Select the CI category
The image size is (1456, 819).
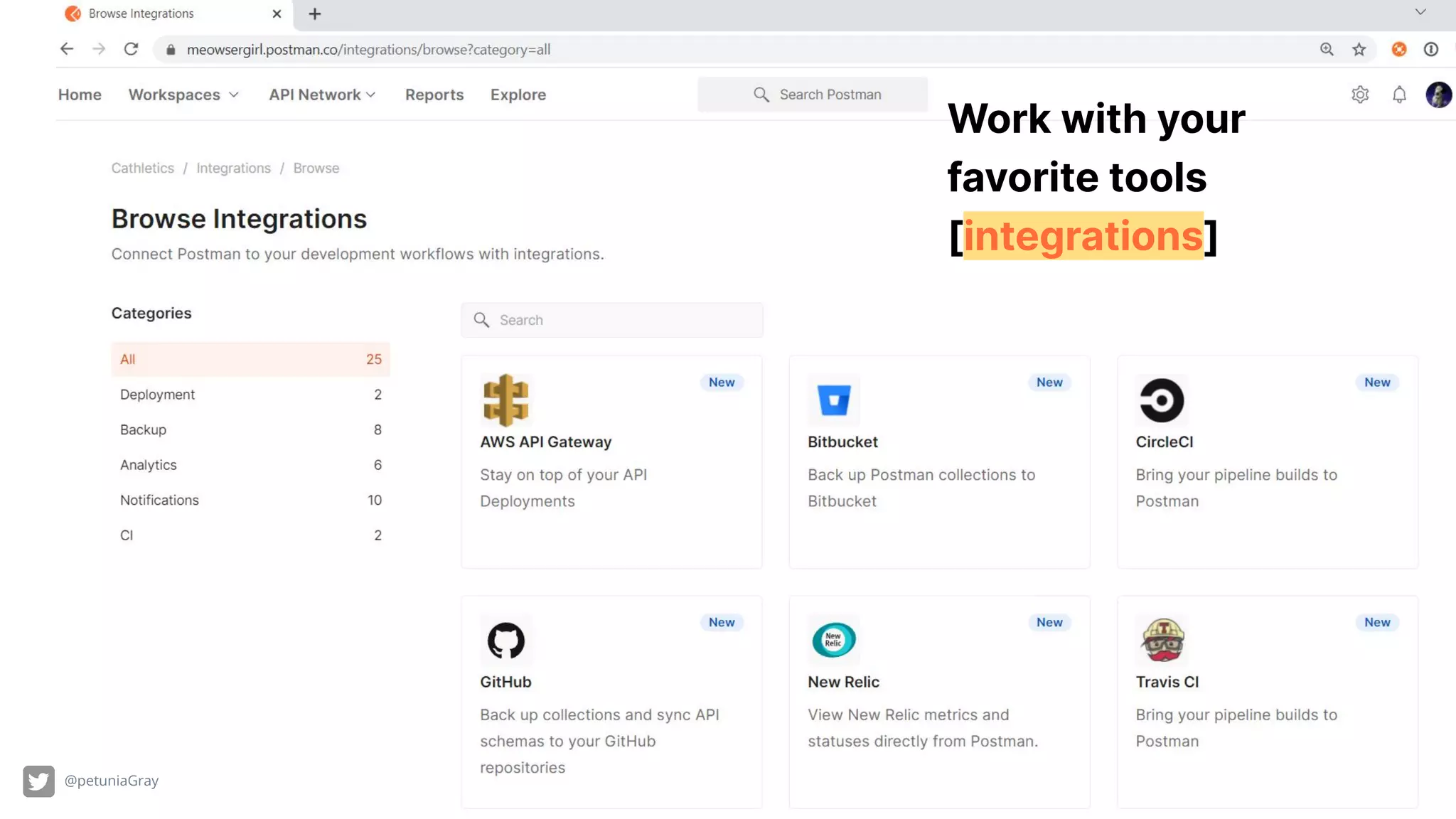coord(250,535)
